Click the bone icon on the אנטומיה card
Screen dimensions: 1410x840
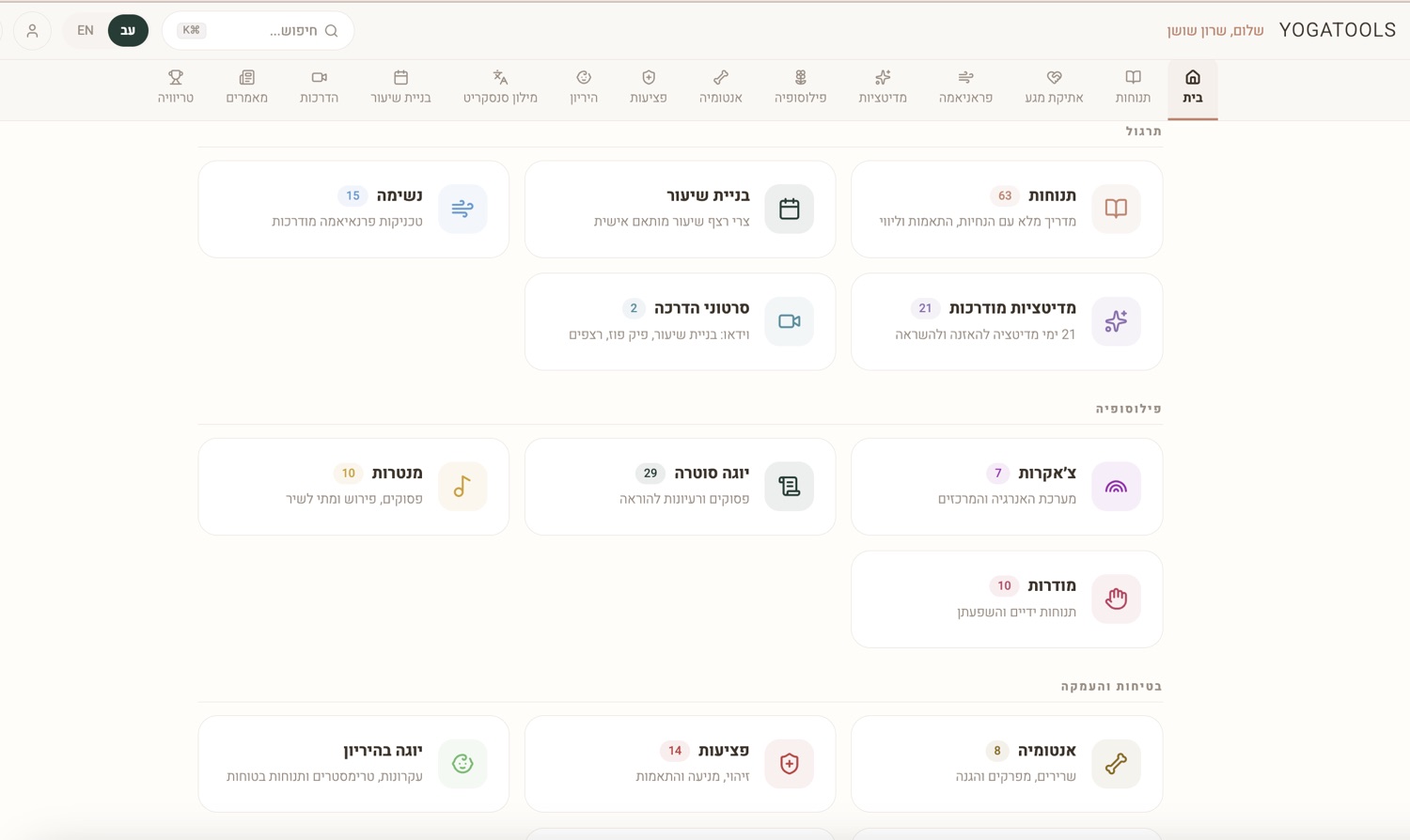pos(1116,764)
